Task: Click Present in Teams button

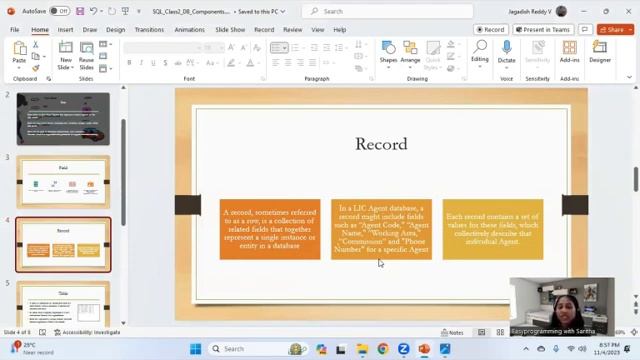Action: [x=543, y=29]
